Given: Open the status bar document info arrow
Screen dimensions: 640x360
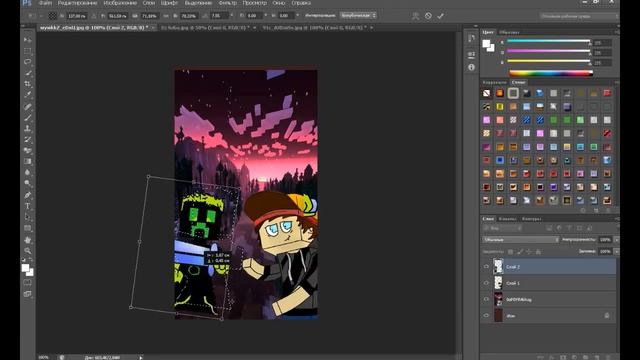Looking at the screenshot, I should point(141,358).
